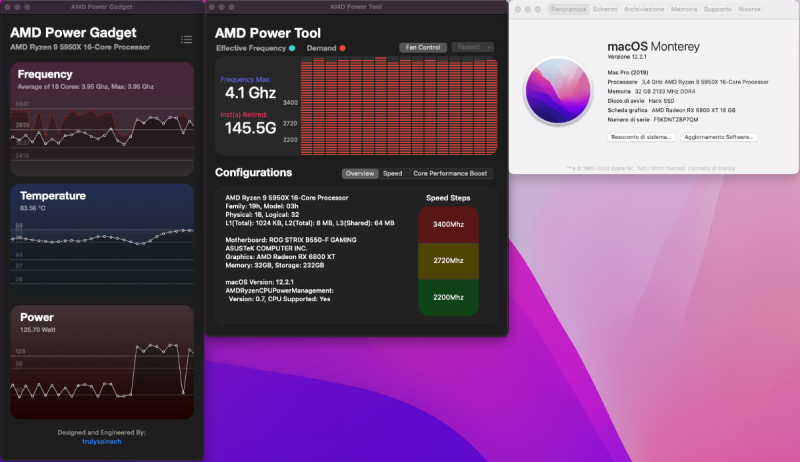Click the Motherboard ROG STRIX B550-F GAMING line
This screenshot has width=800, height=462.
(x=291, y=240)
